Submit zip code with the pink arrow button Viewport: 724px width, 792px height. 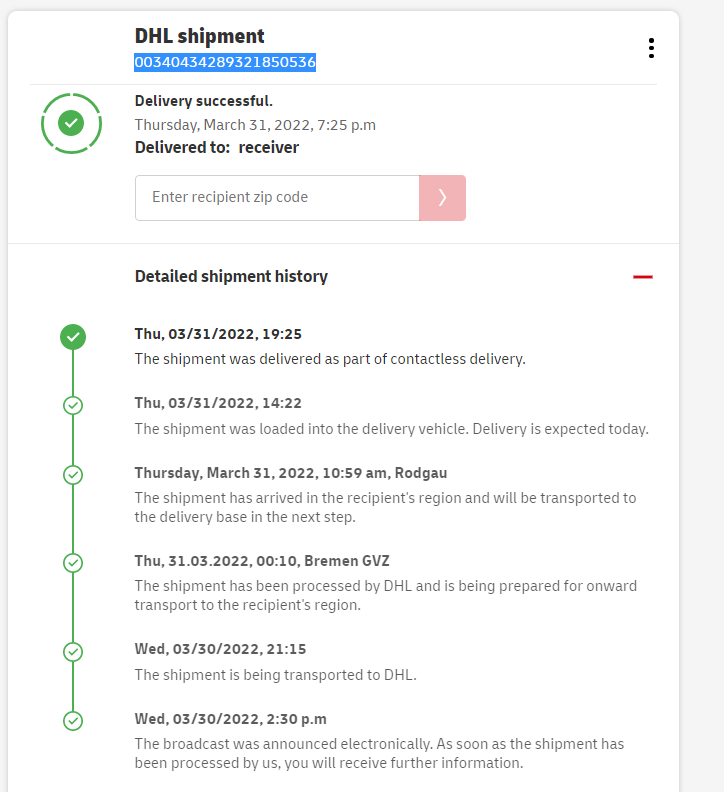[x=442, y=198]
